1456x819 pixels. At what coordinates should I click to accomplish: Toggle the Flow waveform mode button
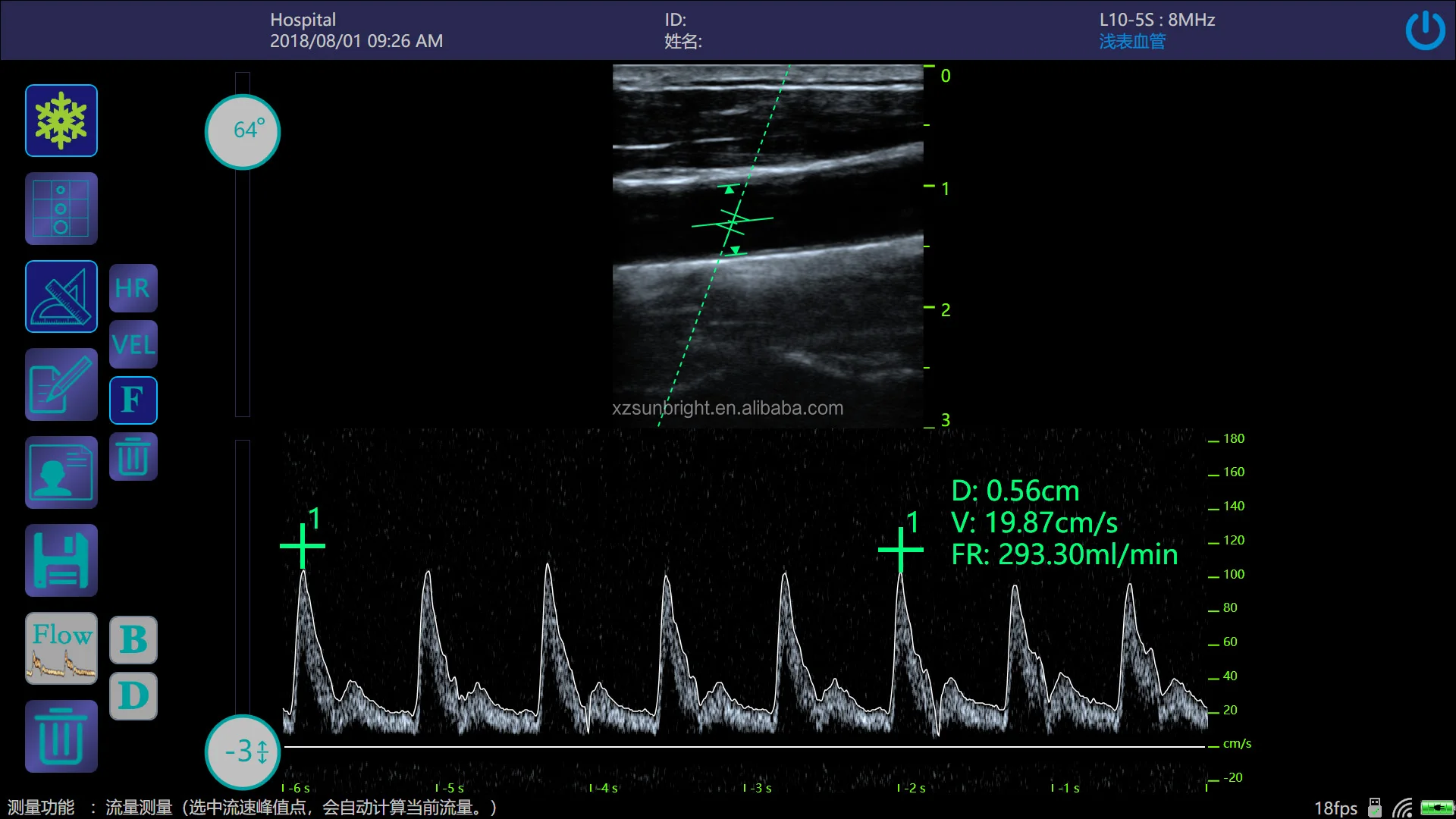tap(61, 648)
